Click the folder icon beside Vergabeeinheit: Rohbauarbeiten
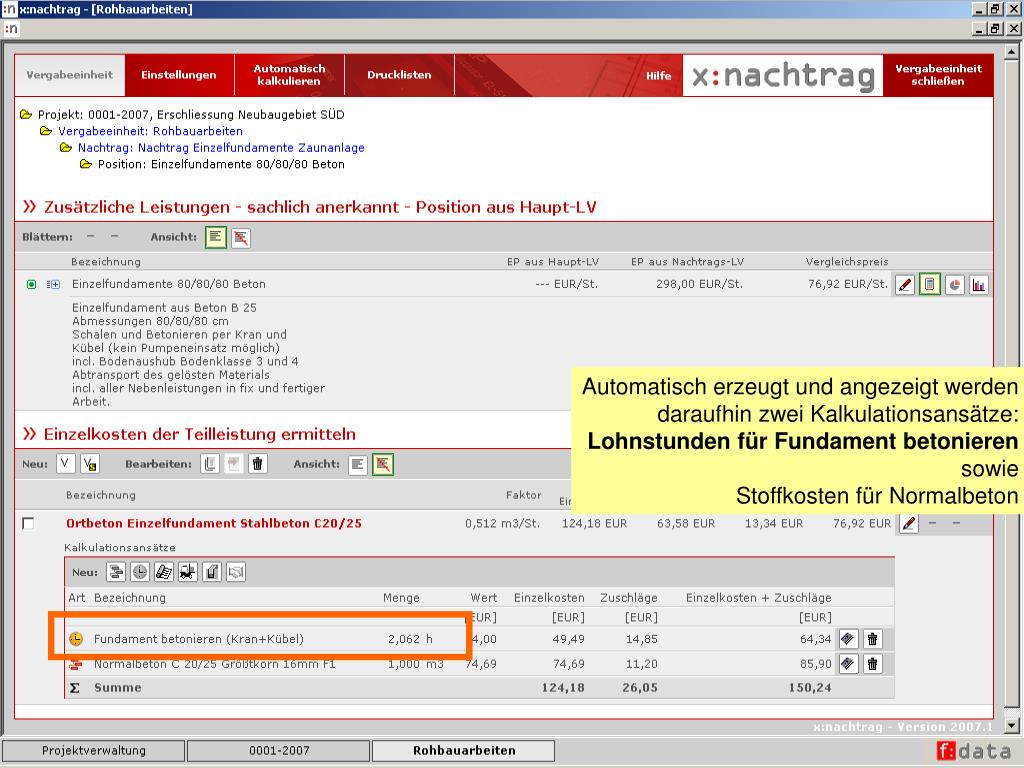The height and width of the screenshot is (768, 1024). click(46, 131)
